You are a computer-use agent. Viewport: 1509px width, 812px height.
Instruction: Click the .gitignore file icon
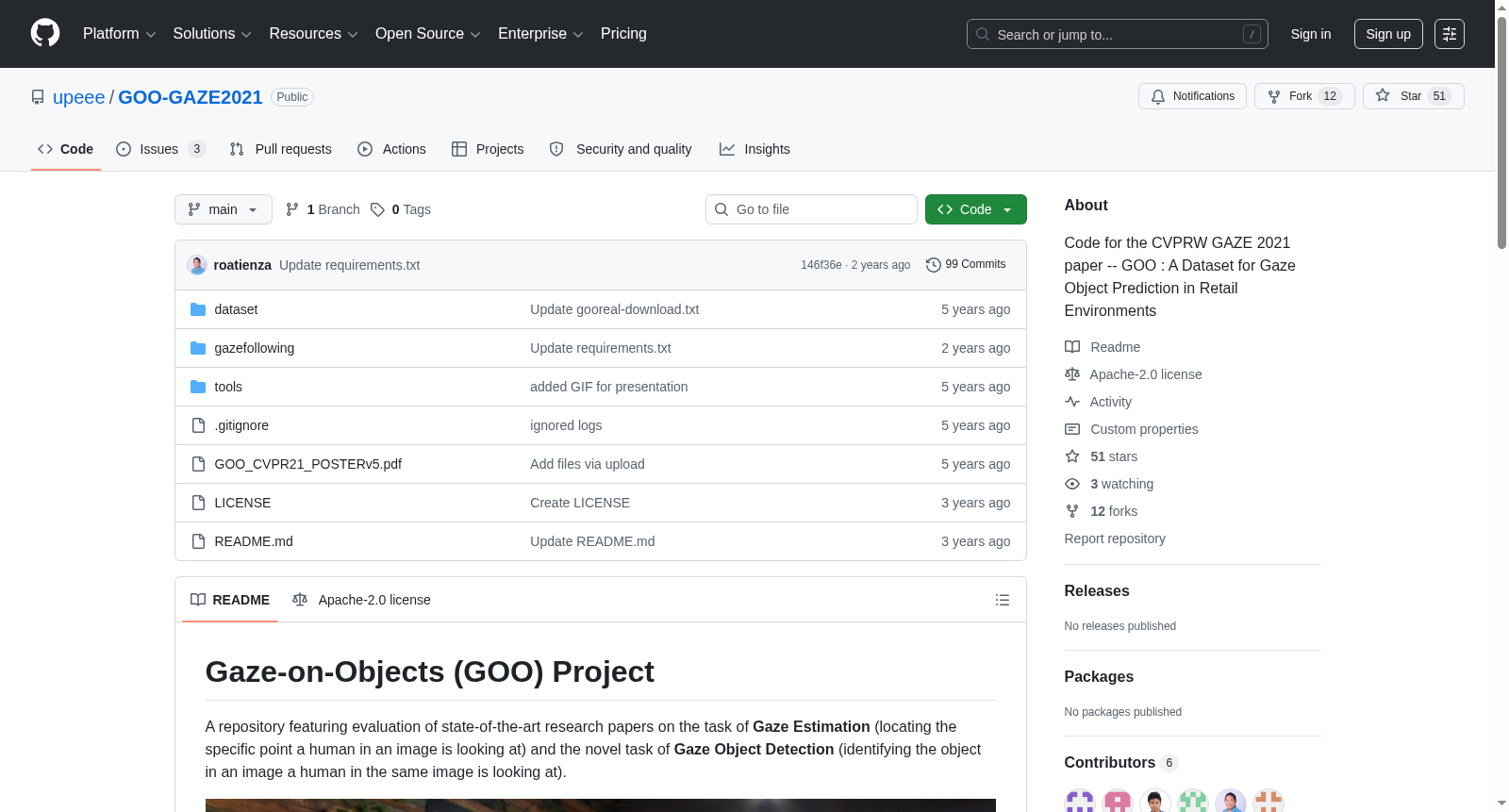pyautogui.click(x=198, y=425)
